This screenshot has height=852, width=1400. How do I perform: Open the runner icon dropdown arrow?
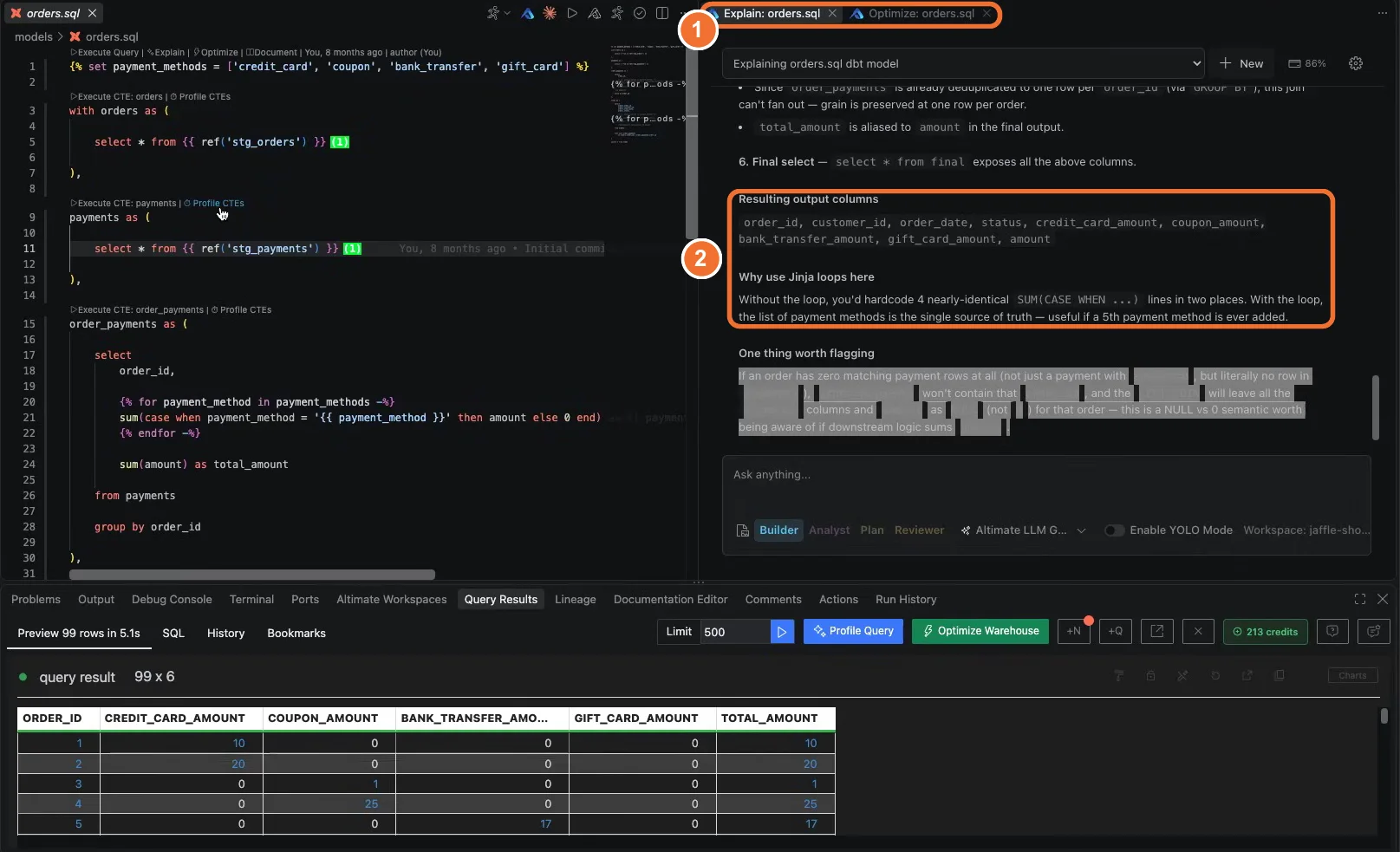[x=507, y=13]
